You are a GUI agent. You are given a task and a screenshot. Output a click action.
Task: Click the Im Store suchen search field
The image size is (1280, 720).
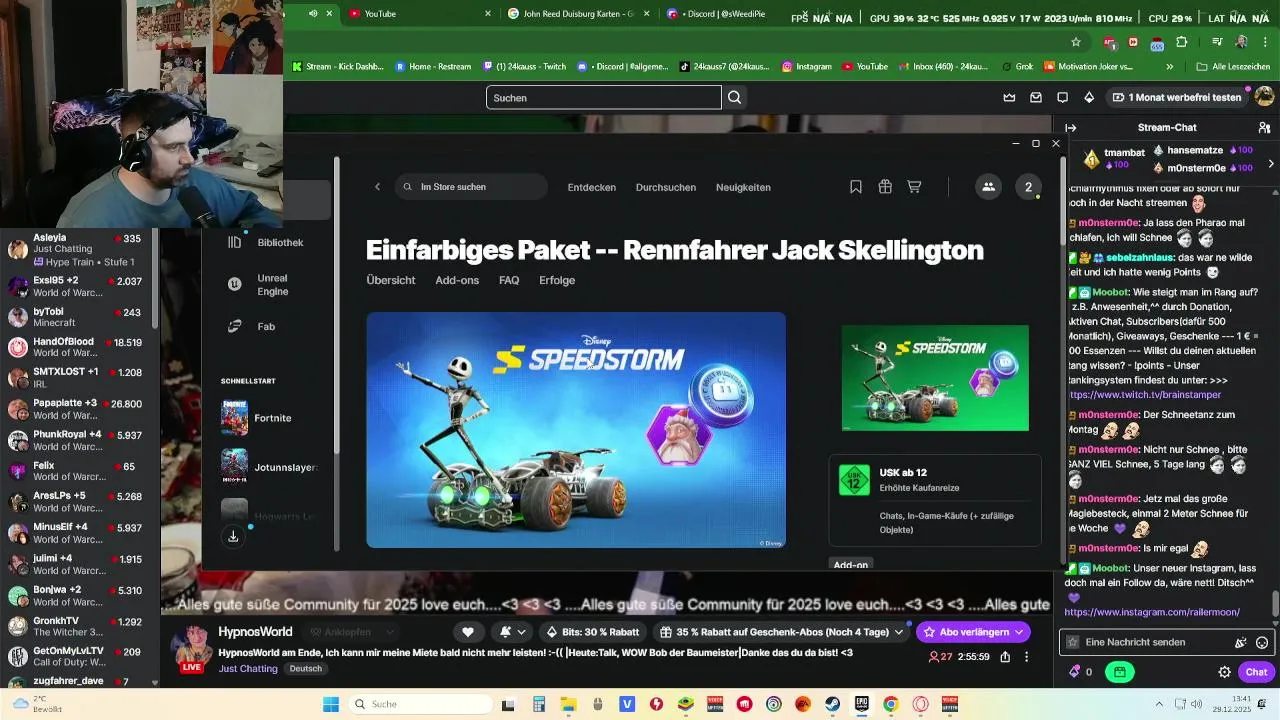click(x=470, y=187)
